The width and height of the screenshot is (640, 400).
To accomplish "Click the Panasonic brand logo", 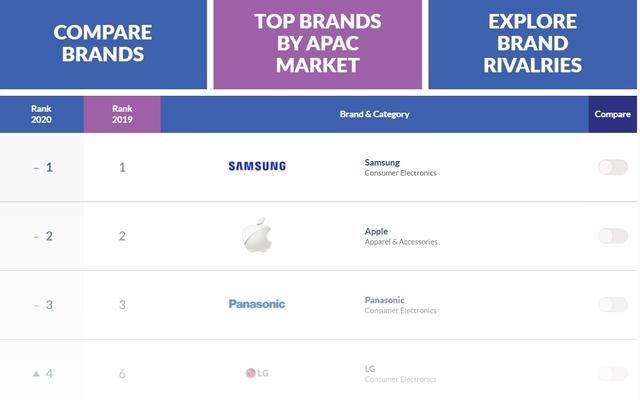I will pyautogui.click(x=257, y=304).
